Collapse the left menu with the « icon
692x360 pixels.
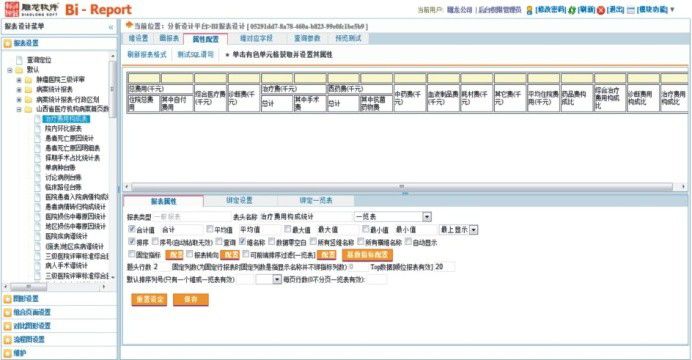(111, 27)
